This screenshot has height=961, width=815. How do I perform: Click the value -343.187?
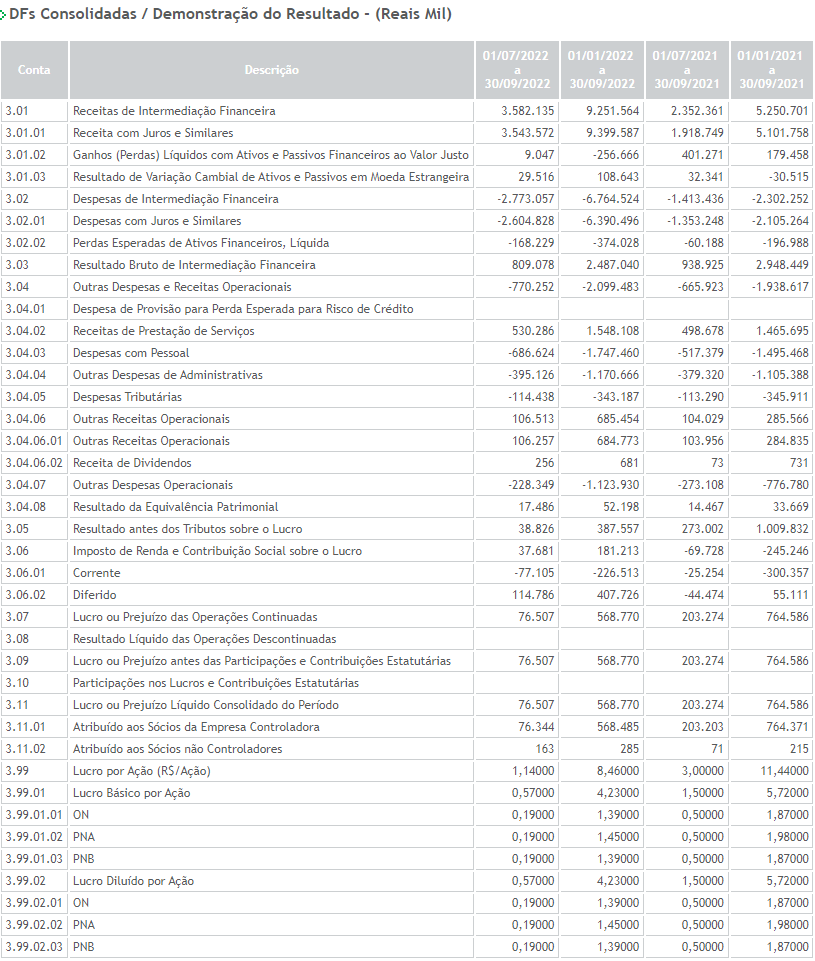[616, 398]
